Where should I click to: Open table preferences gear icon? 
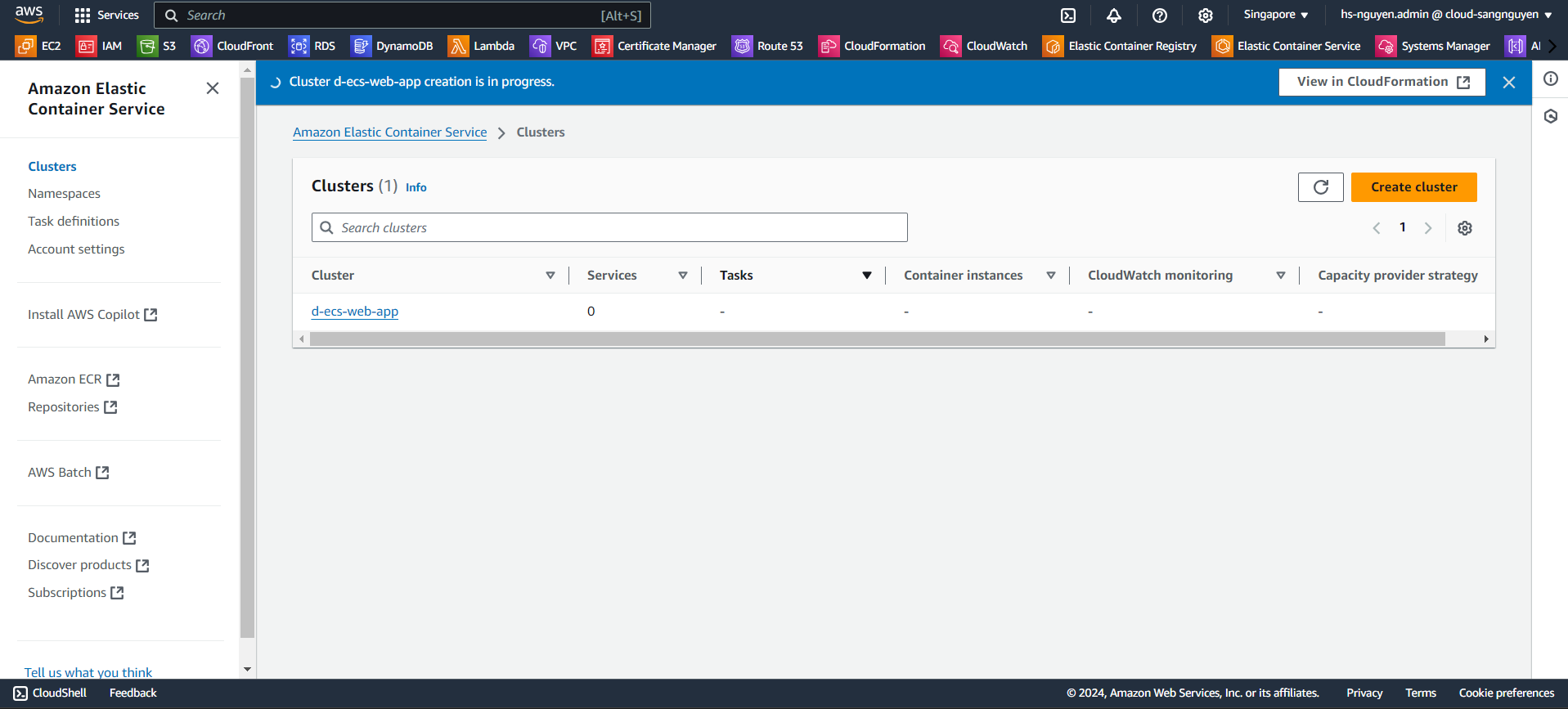pos(1464,228)
